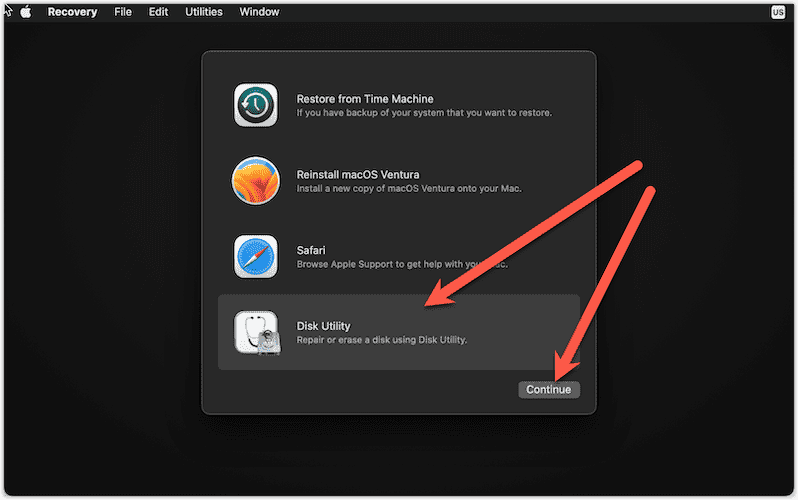Click "Install a new copy" description text
This screenshot has height=500, width=798.
[409, 189]
